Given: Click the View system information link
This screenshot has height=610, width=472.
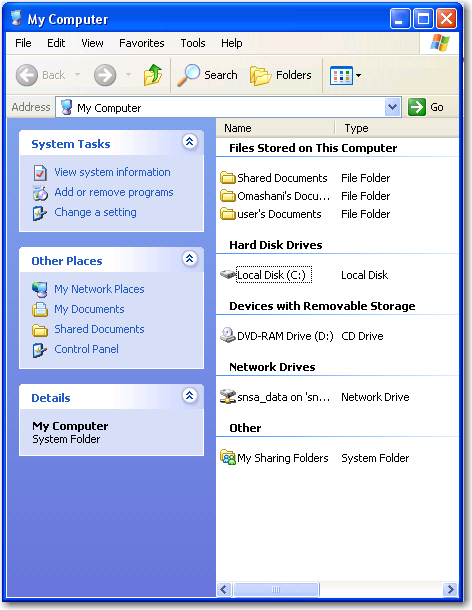Looking at the screenshot, I should pyautogui.click(x=112, y=172).
